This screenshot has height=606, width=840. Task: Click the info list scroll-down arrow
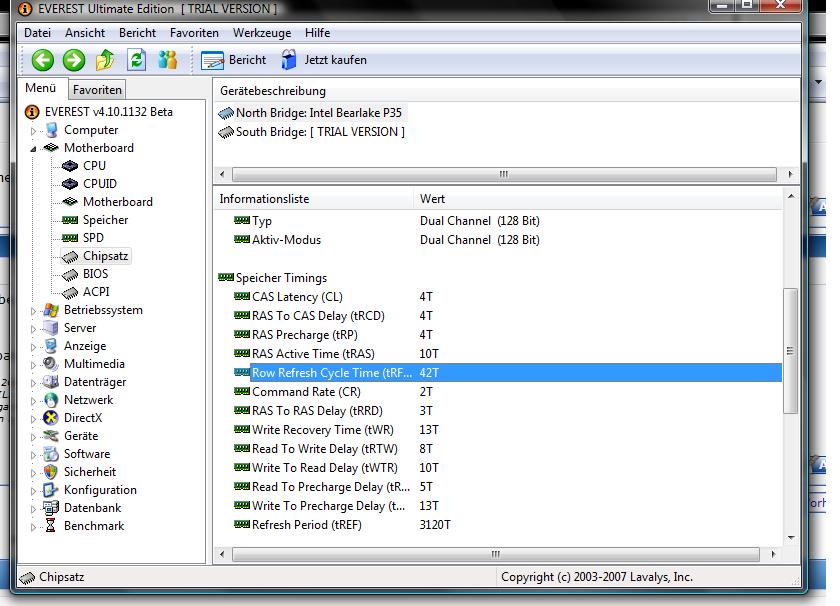791,538
